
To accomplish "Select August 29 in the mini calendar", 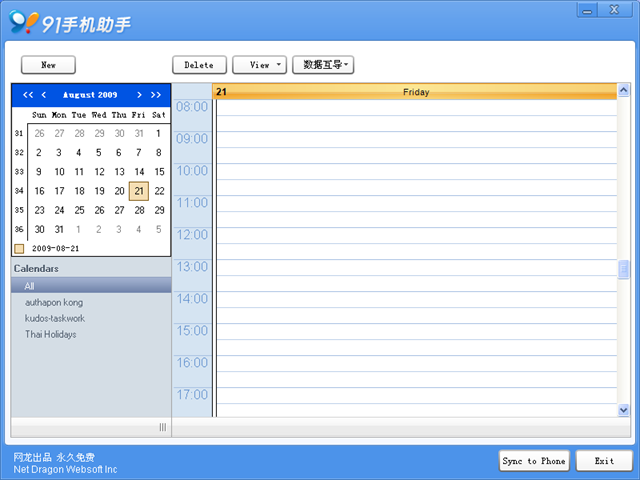I will pyautogui.click(x=159, y=210).
